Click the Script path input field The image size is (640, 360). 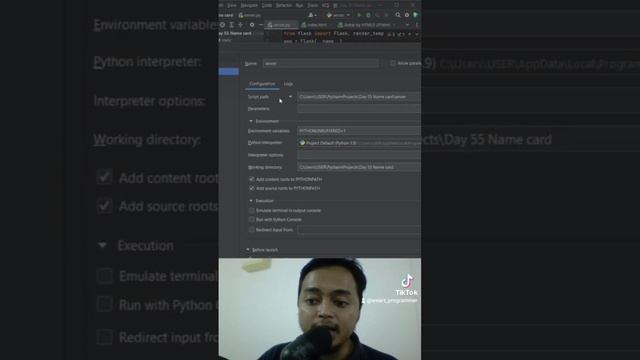click(359, 97)
